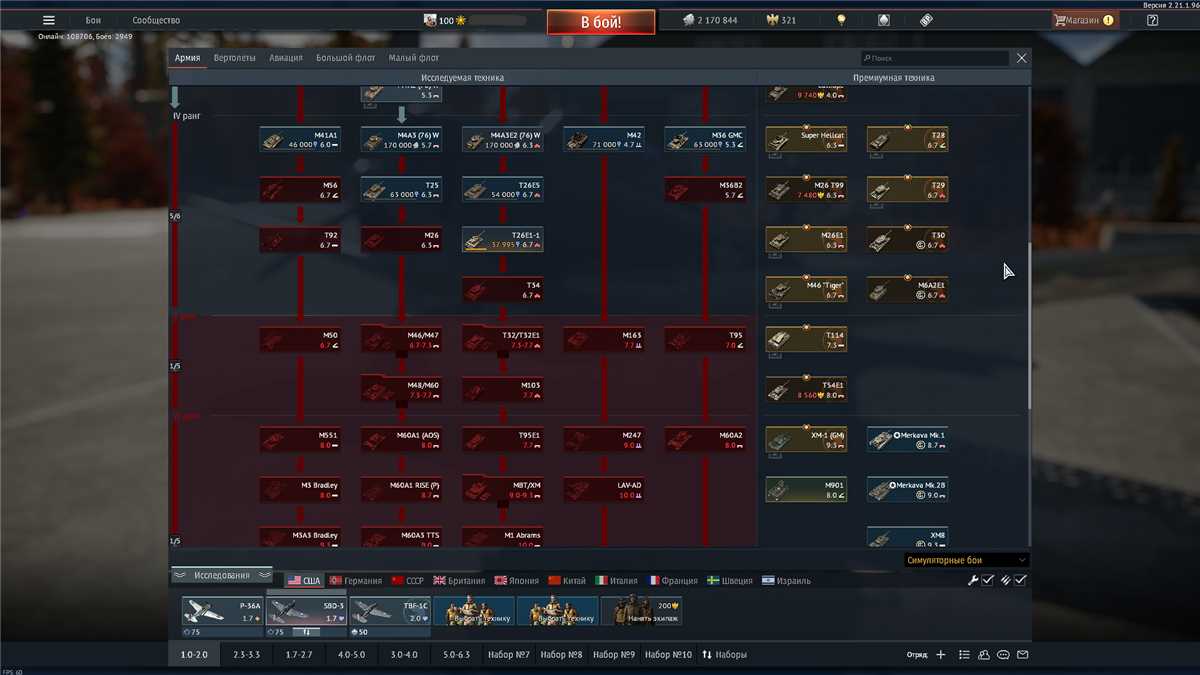Viewport: 1200px width, 675px height.
Task: Select the Британия nation tab
Action: (459, 580)
